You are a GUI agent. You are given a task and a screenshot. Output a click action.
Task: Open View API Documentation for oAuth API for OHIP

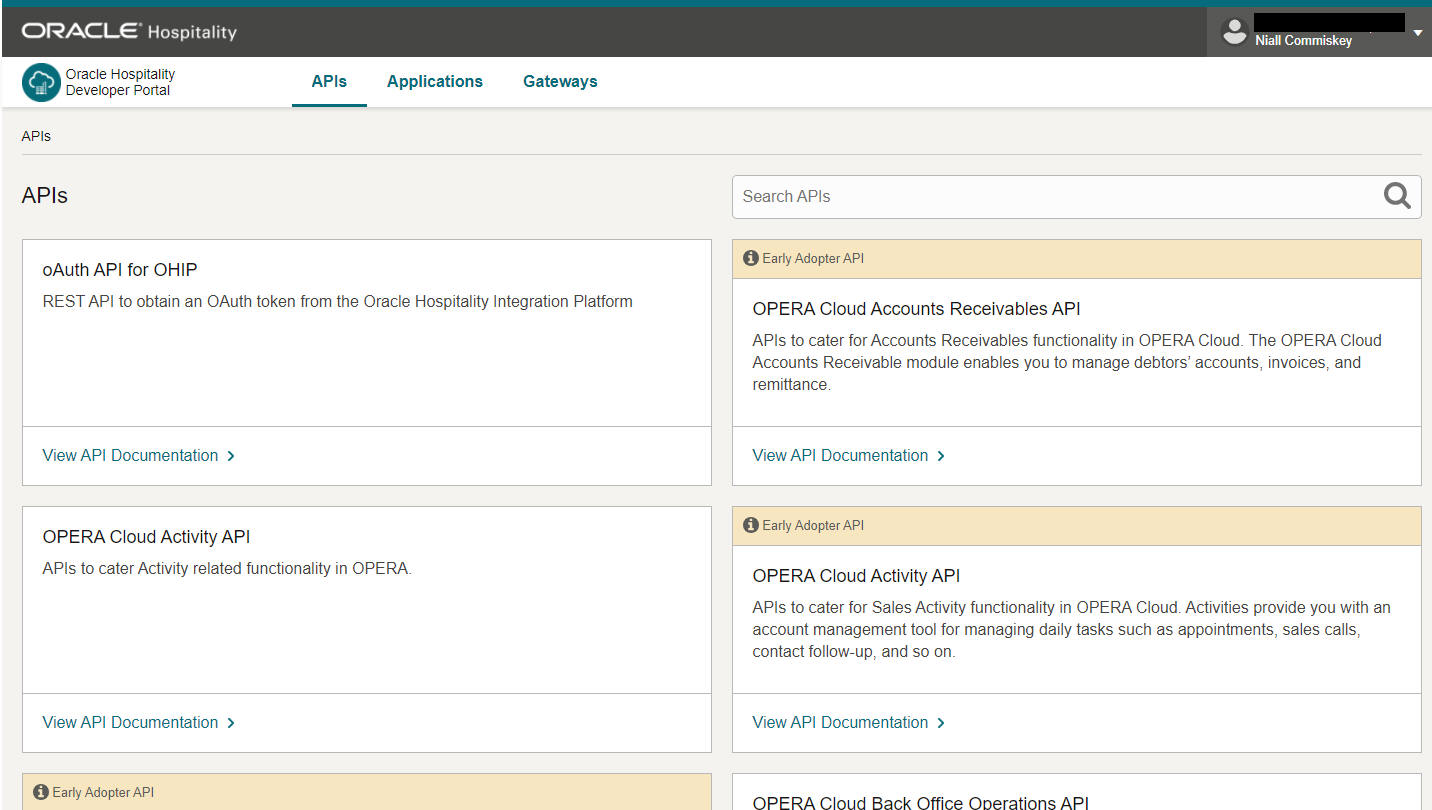[130, 455]
